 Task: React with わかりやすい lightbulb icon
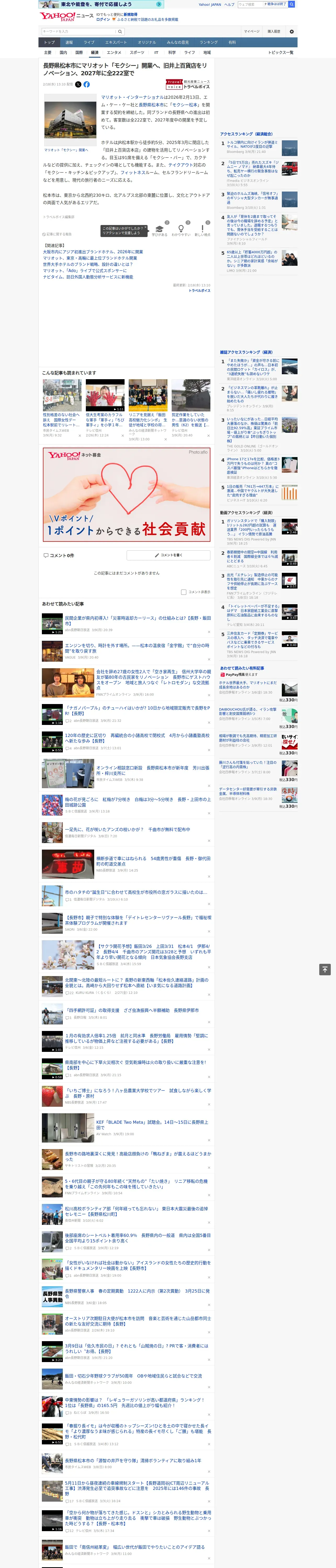click(181, 229)
